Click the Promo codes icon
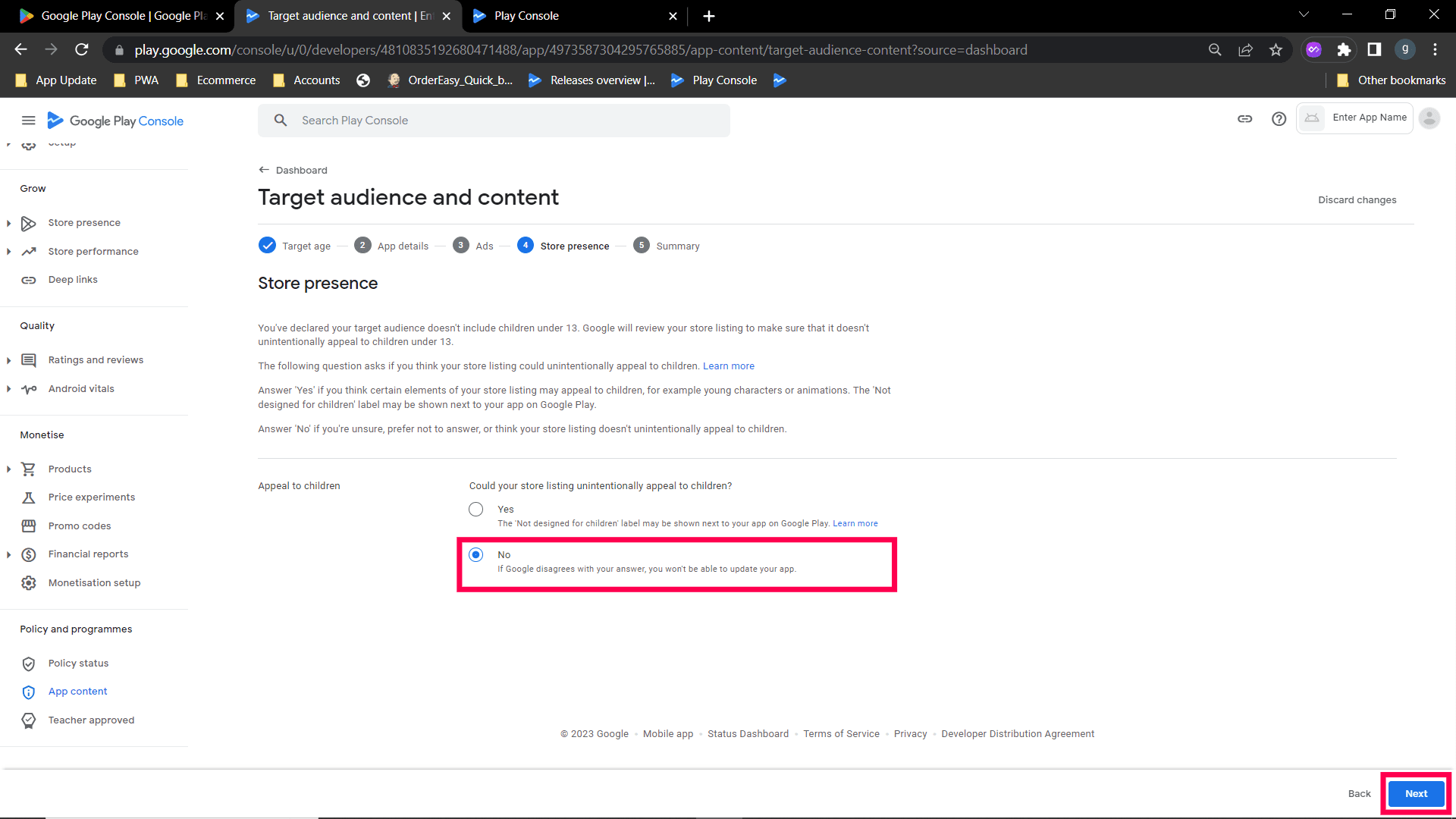The height and width of the screenshot is (819, 1456). (29, 526)
